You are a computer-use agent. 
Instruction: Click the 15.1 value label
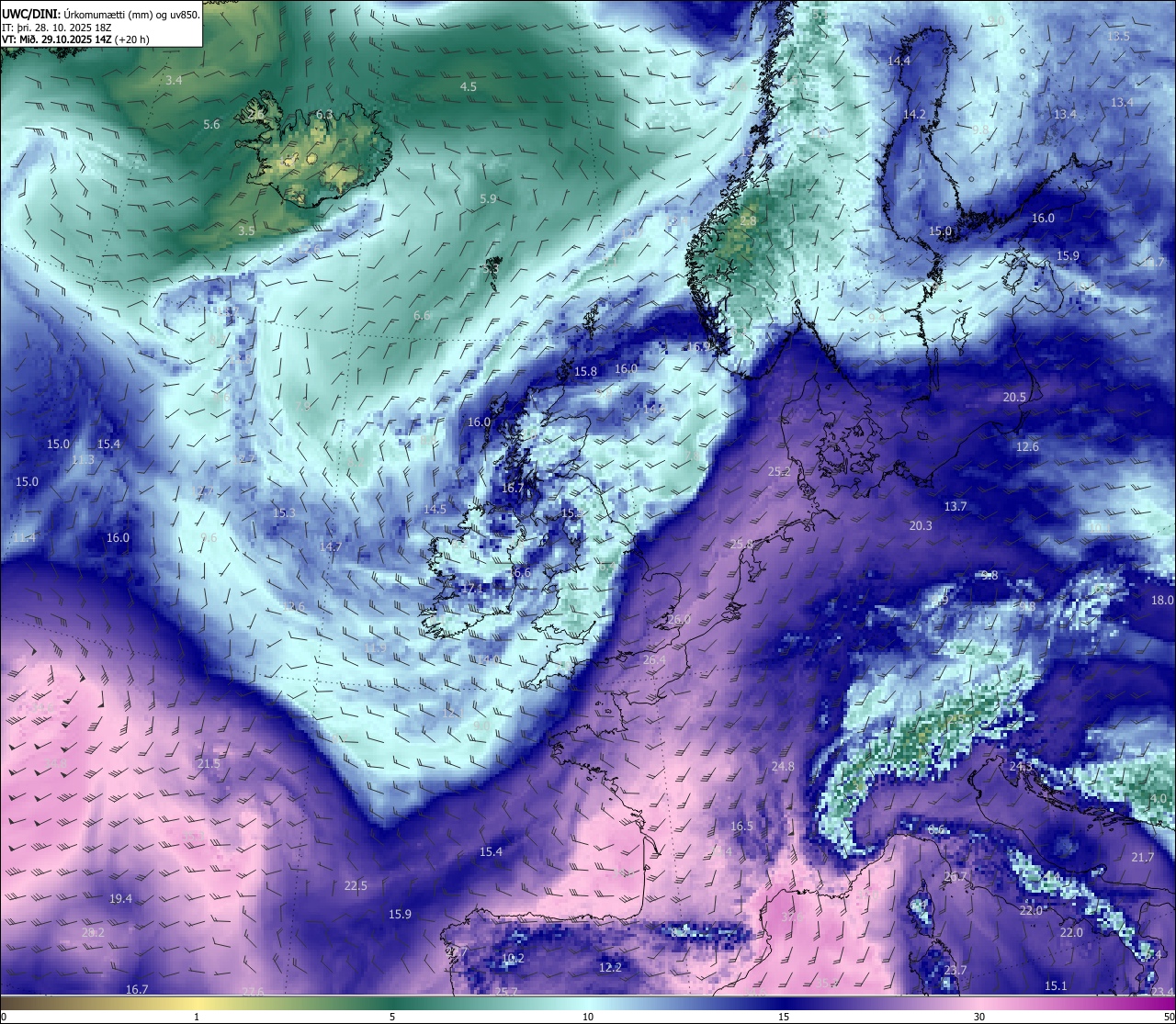1056,985
